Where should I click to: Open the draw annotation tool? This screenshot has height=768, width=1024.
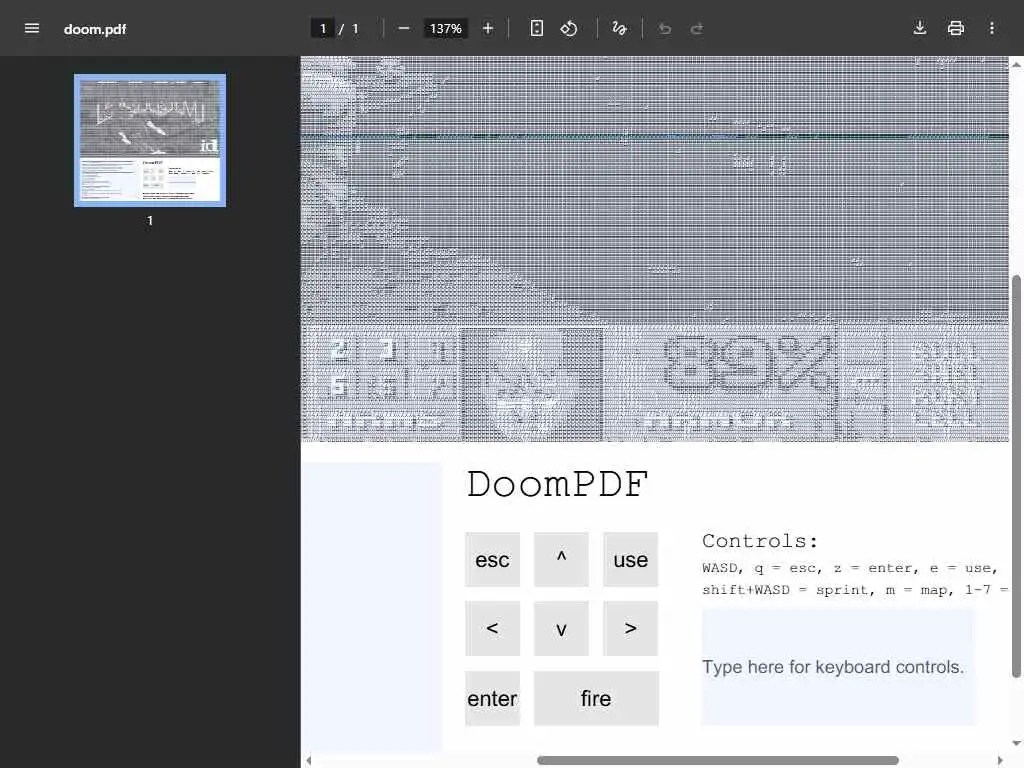(619, 28)
